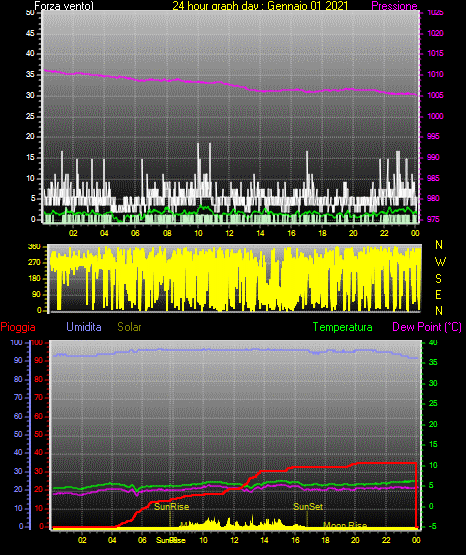Screen dimensions: 466x555
Task: Click the 24 hour graph day title
Action: (260, 6)
